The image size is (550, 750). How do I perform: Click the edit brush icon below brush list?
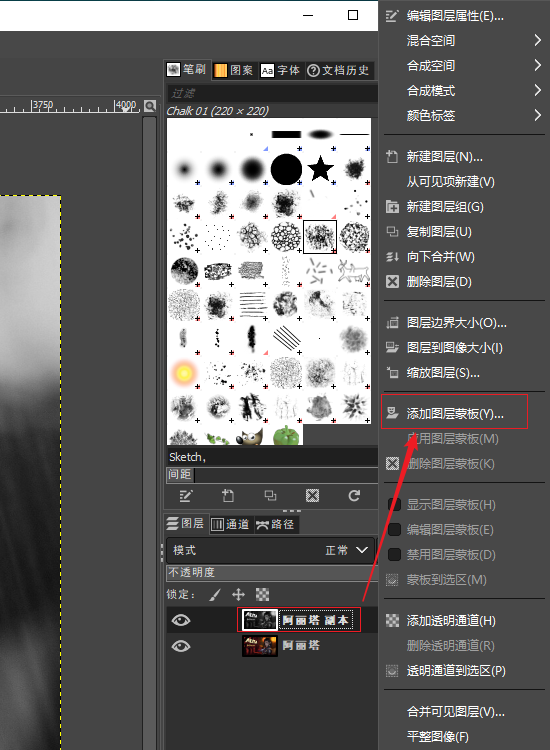186,496
